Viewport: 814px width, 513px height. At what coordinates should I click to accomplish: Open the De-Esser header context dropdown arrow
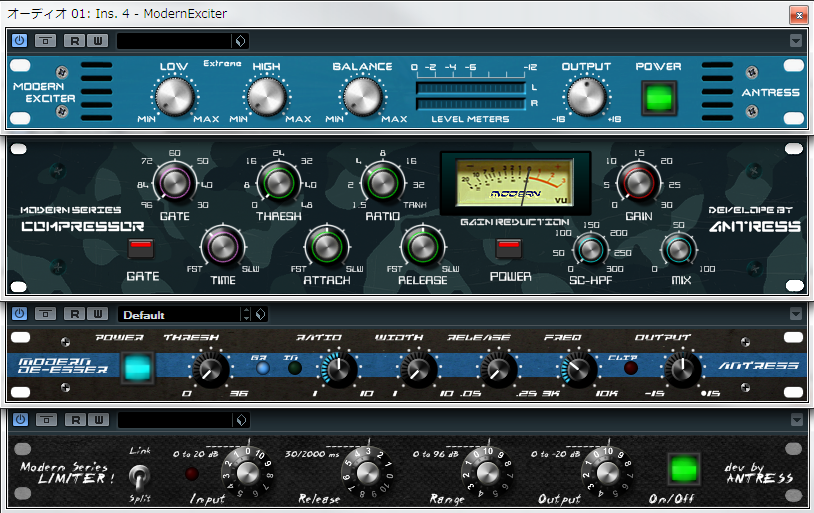795,314
